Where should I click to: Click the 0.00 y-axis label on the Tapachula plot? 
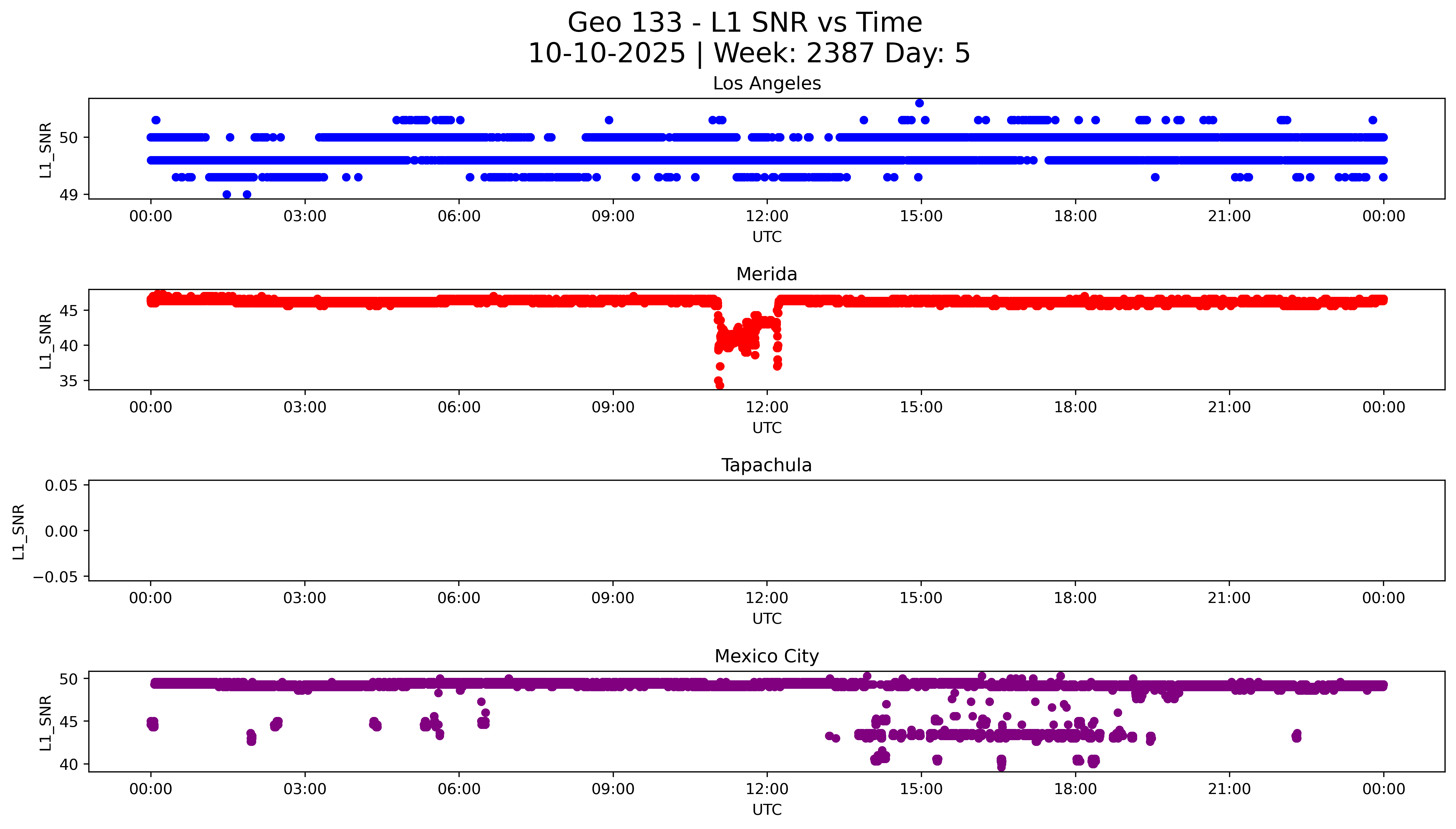click(x=62, y=532)
